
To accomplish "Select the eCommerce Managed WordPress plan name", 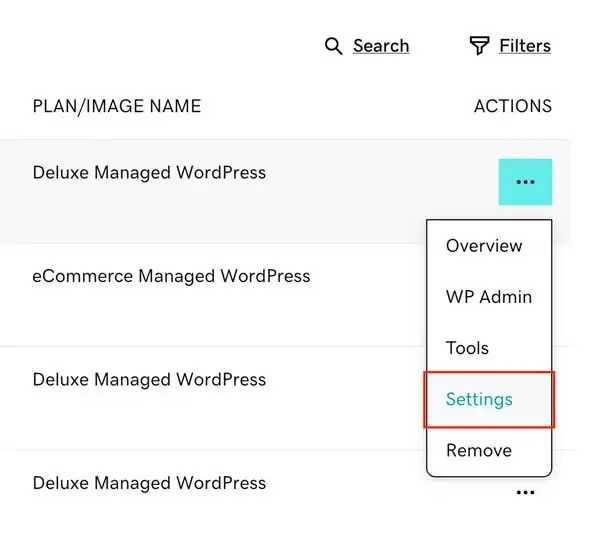I will (x=171, y=276).
